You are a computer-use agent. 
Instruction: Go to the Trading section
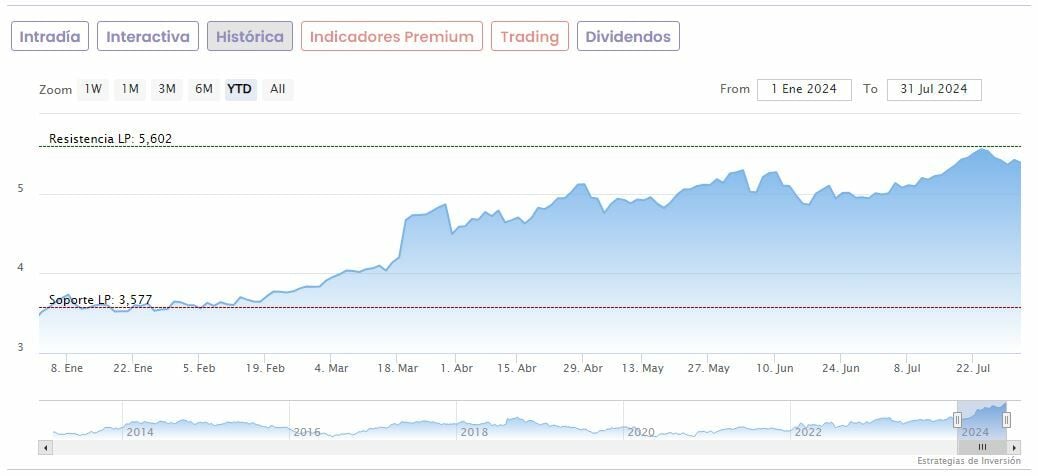[x=530, y=37]
